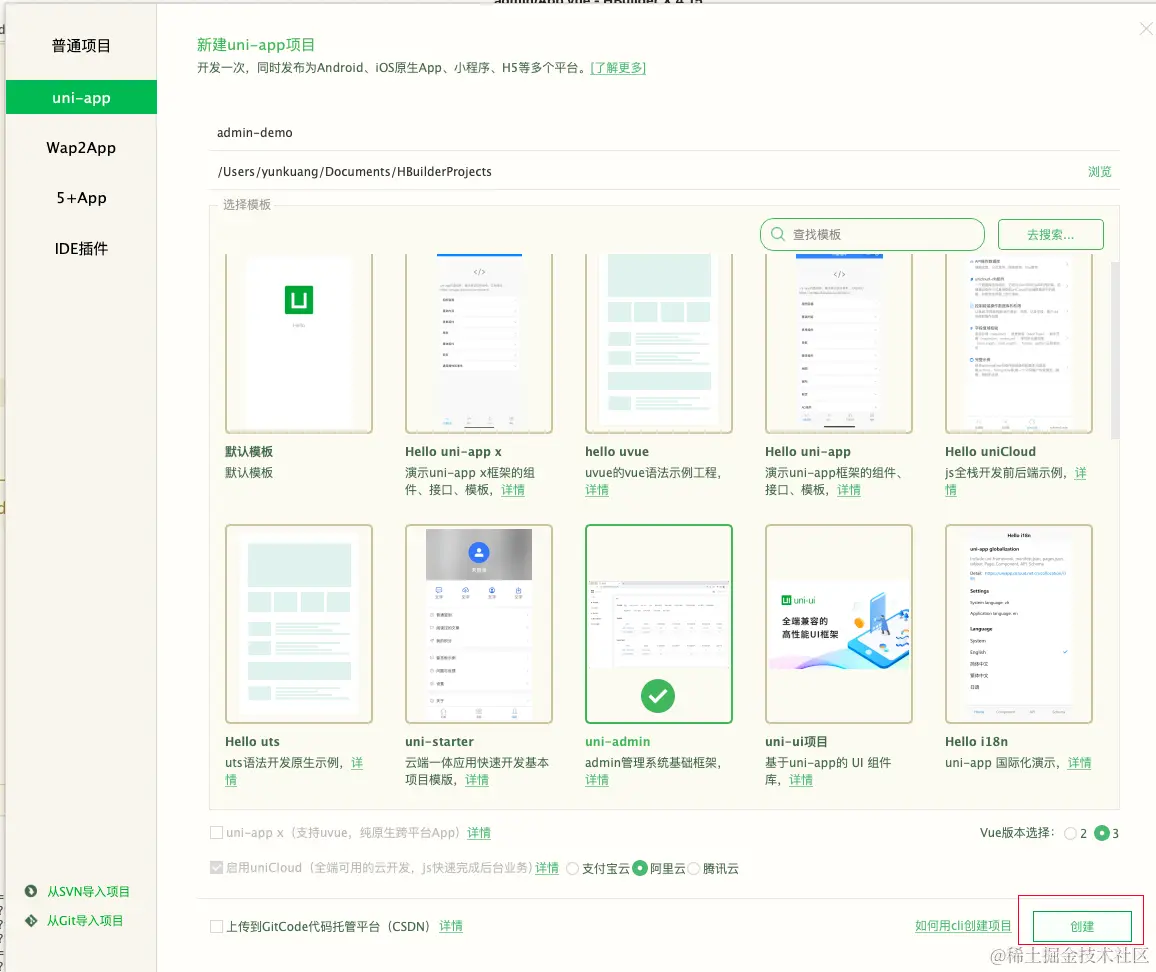Open the 了解更多 link

(x=618, y=68)
